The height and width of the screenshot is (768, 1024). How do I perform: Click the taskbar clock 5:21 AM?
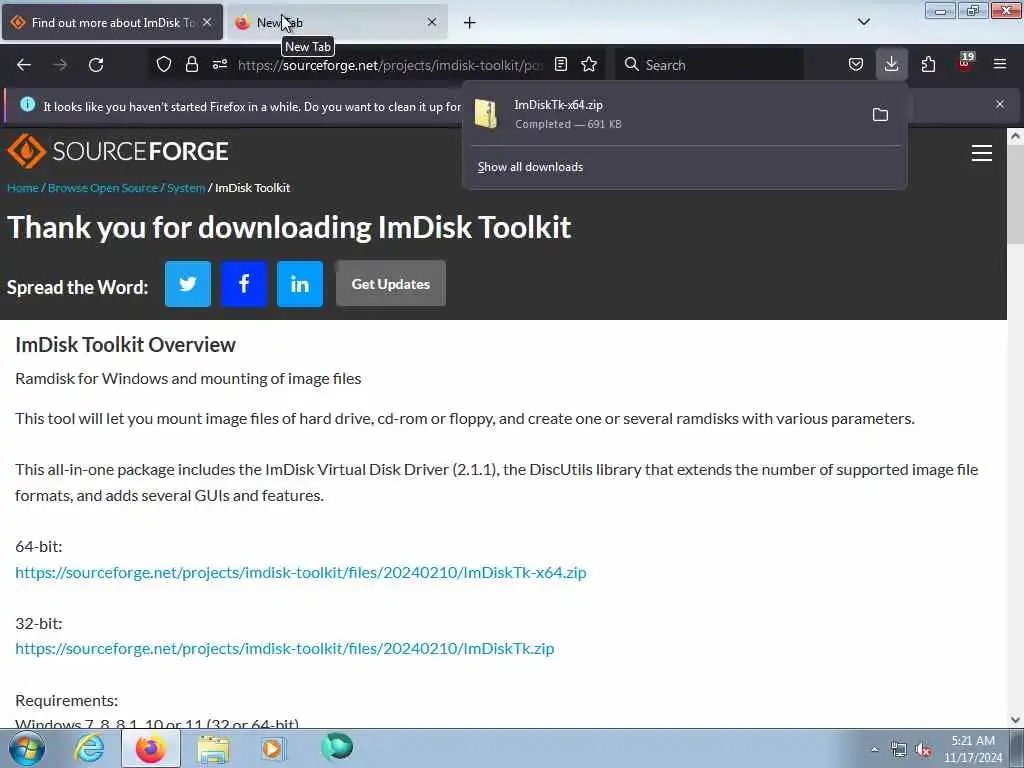[973, 741]
